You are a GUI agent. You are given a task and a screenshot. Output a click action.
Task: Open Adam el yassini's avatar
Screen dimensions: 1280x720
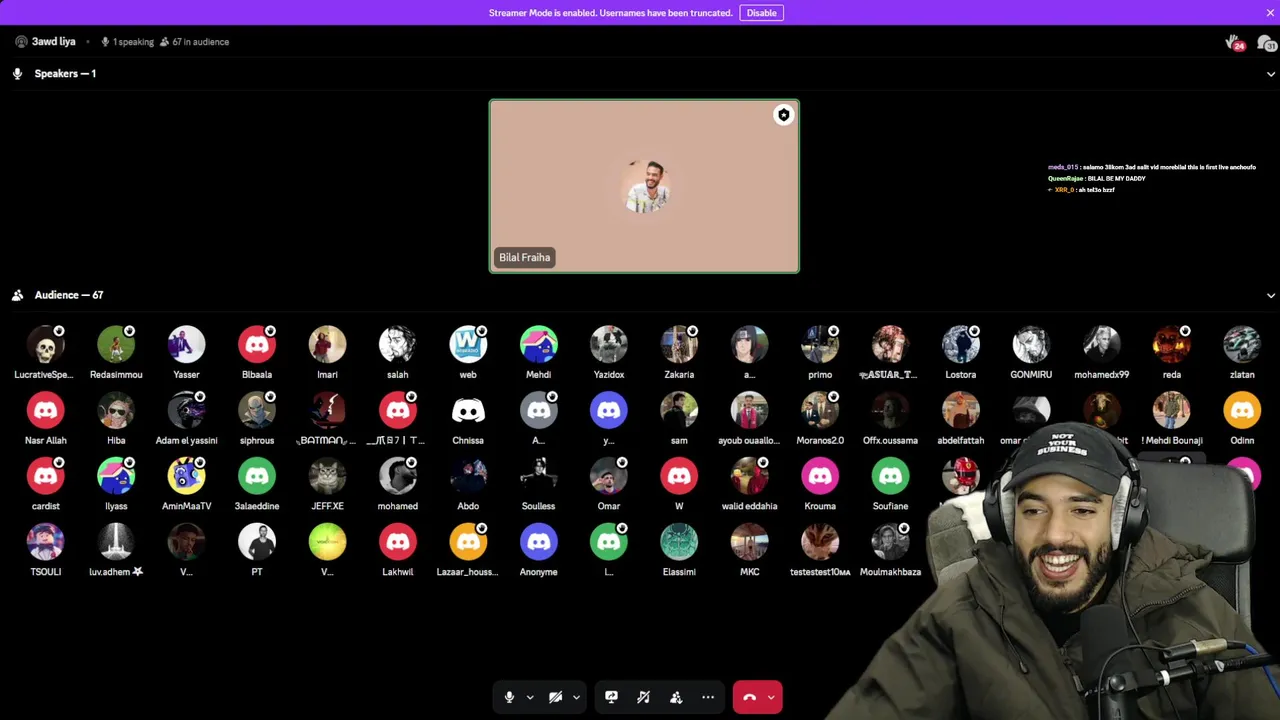point(186,410)
